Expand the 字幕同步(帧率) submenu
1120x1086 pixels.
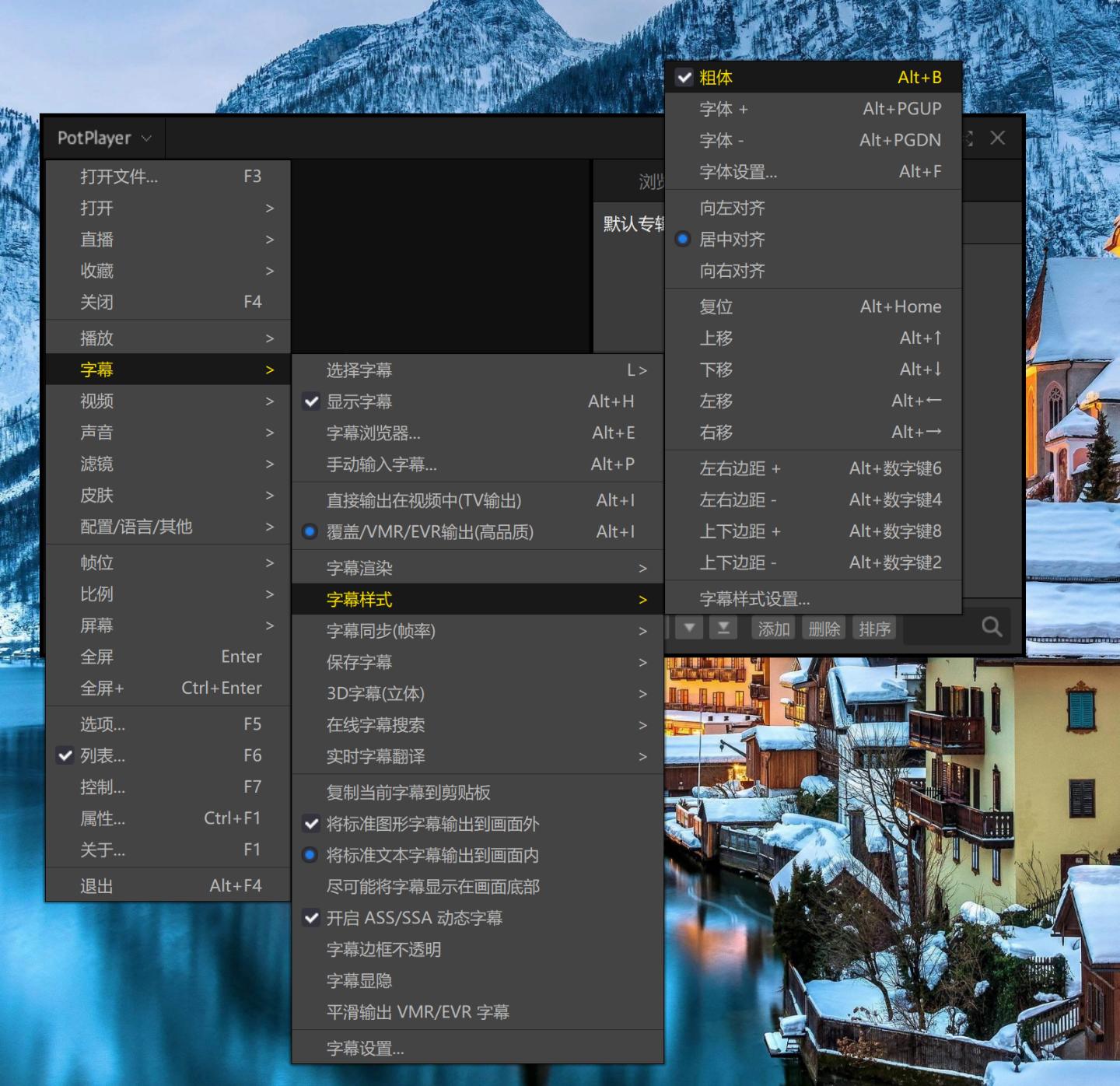(x=476, y=631)
